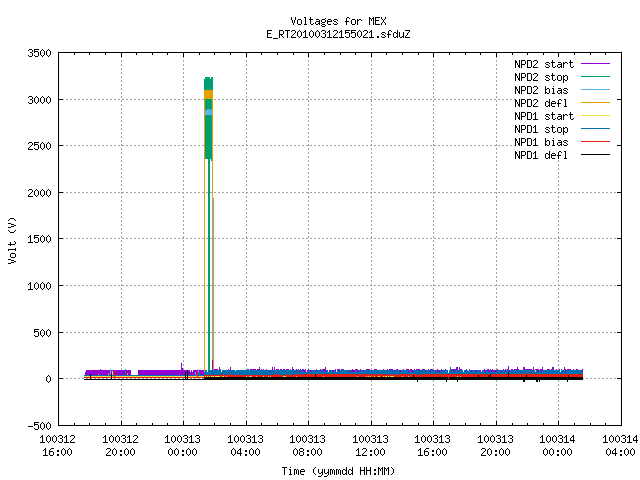Click the NPD2 start legend label
The width and height of the screenshot is (640, 480).
[x=544, y=64]
